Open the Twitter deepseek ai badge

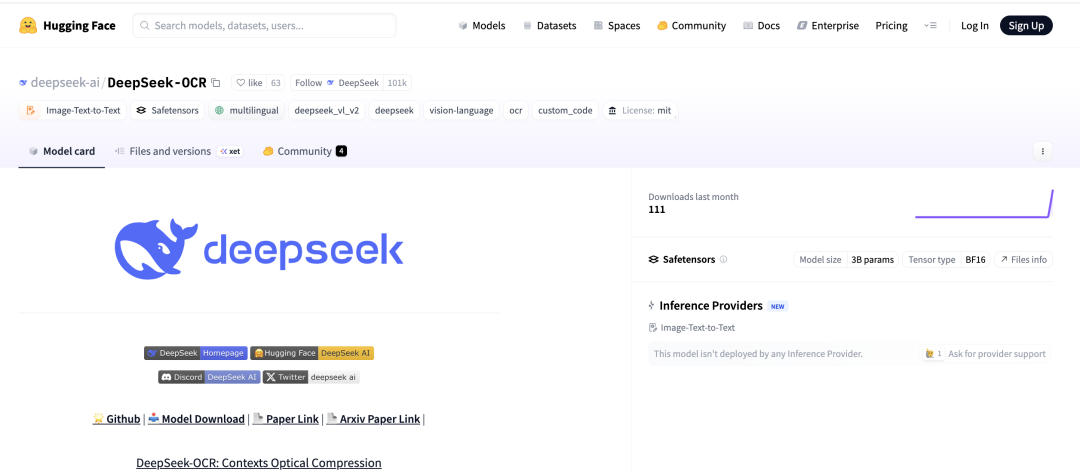(x=311, y=377)
